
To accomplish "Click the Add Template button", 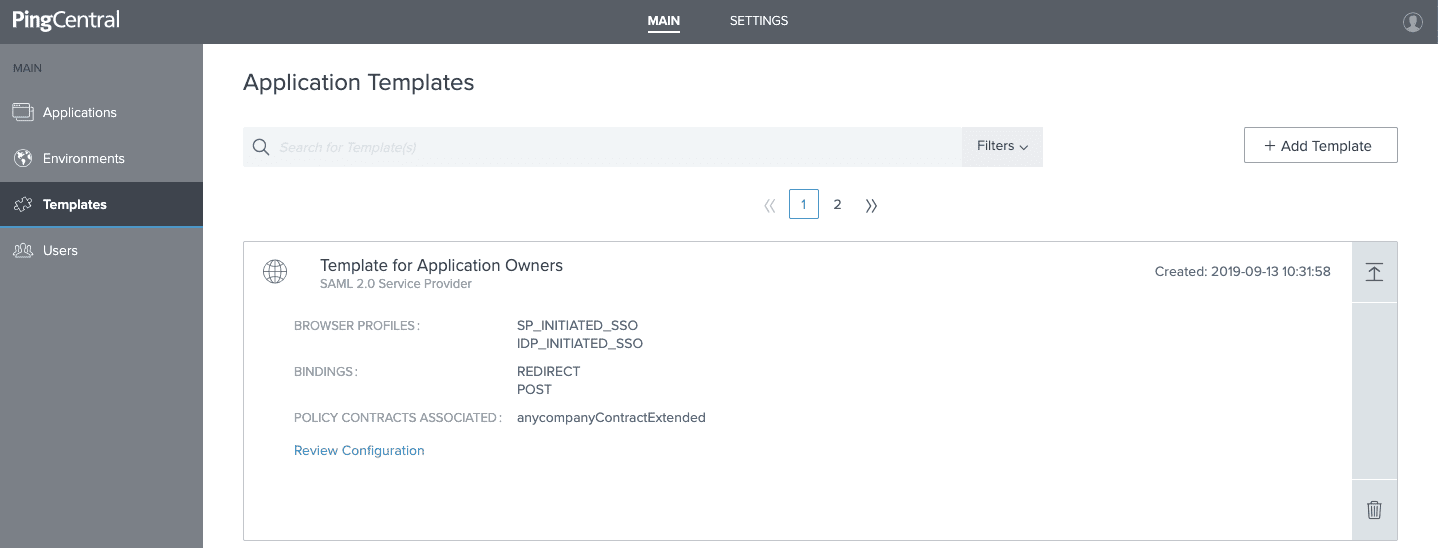I will 1320,145.
